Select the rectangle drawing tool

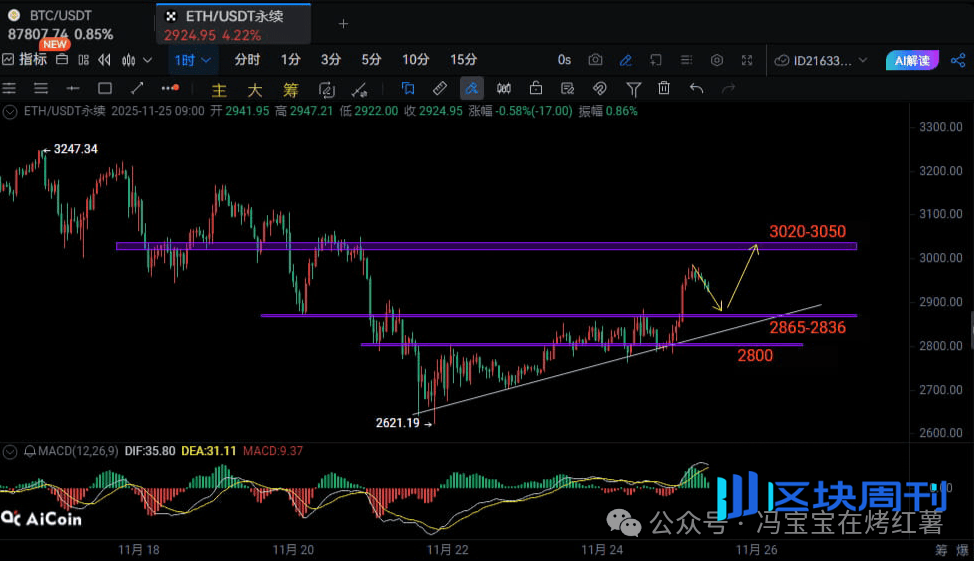pyautogui.click(x=104, y=88)
